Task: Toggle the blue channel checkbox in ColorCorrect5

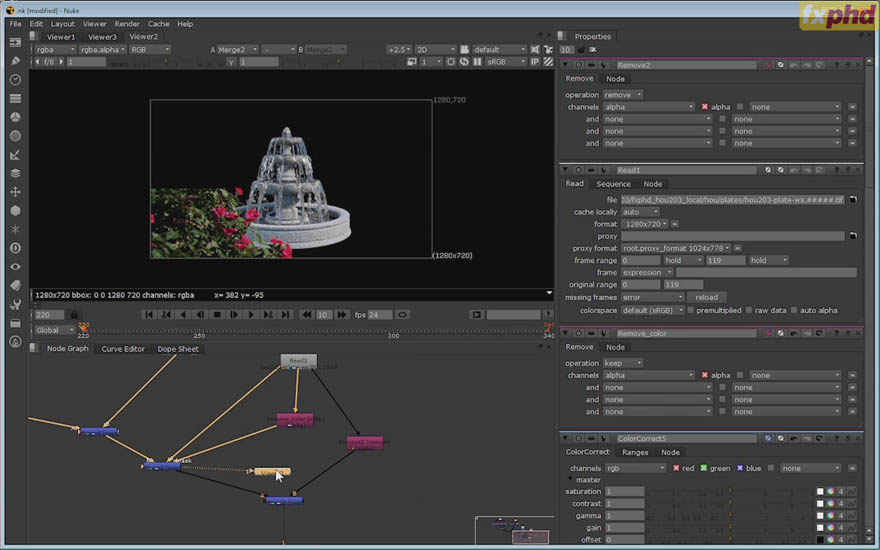Action: point(740,468)
